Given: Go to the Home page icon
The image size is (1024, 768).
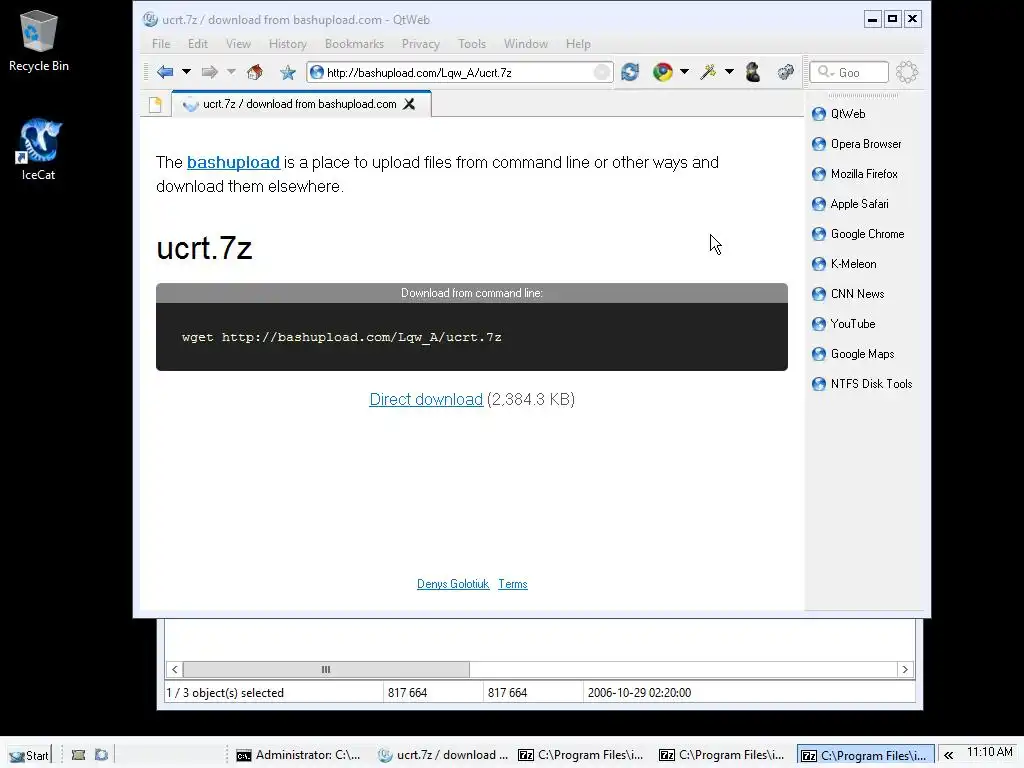Looking at the screenshot, I should tap(255, 72).
